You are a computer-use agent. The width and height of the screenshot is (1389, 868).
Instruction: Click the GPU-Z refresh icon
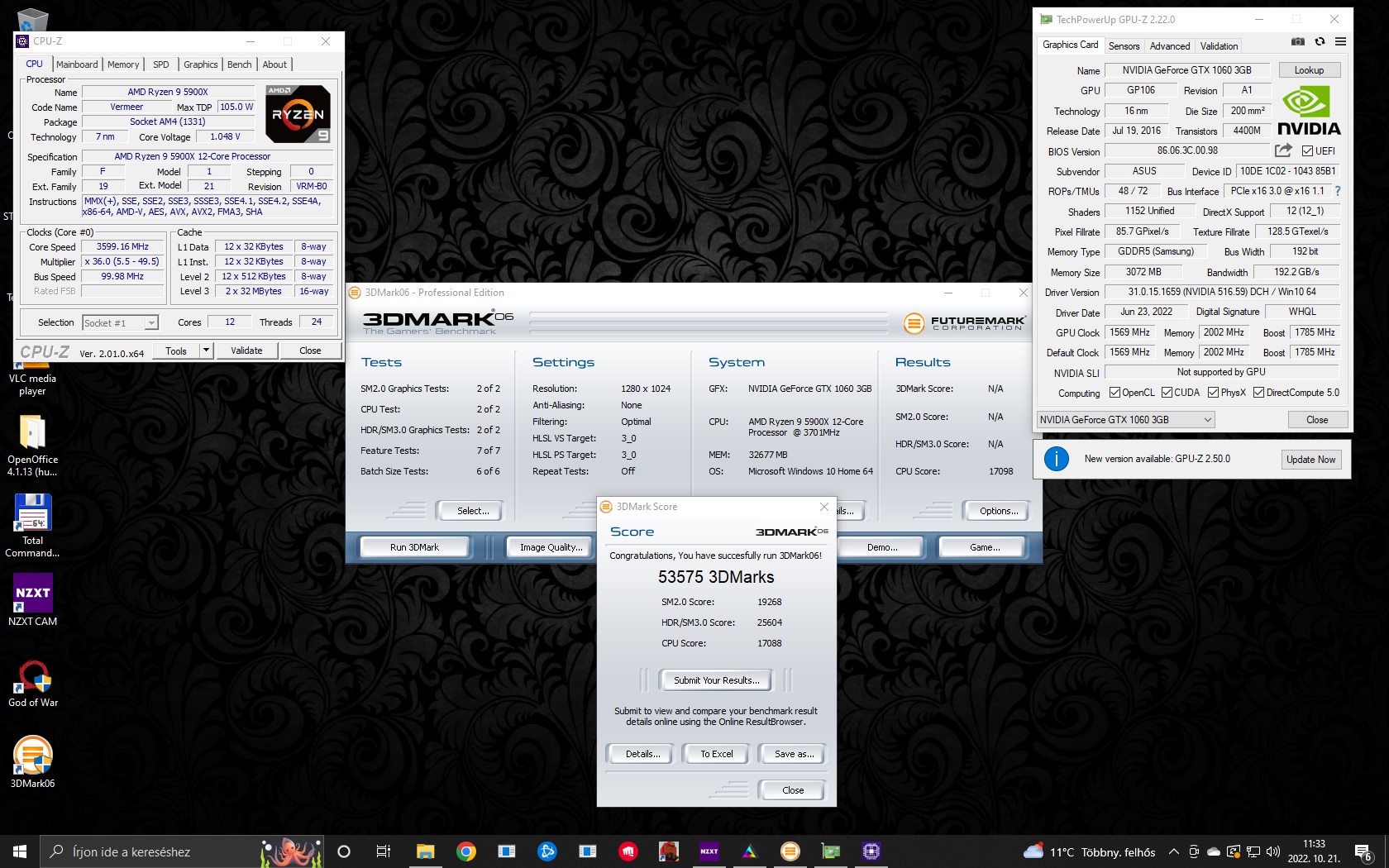pyautogui.click(x=1320, y=41)
